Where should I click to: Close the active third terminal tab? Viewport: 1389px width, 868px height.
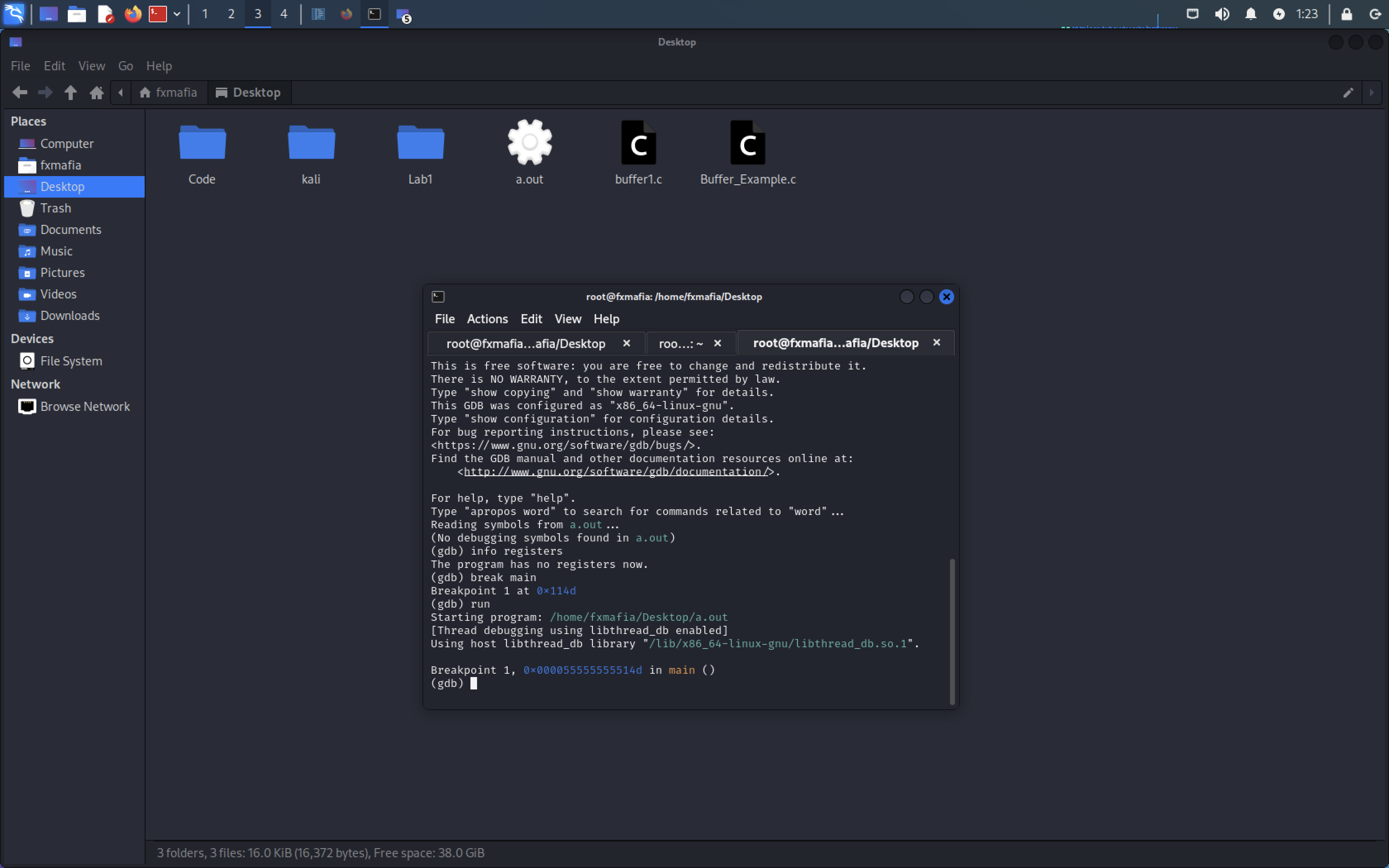[937, 342]
